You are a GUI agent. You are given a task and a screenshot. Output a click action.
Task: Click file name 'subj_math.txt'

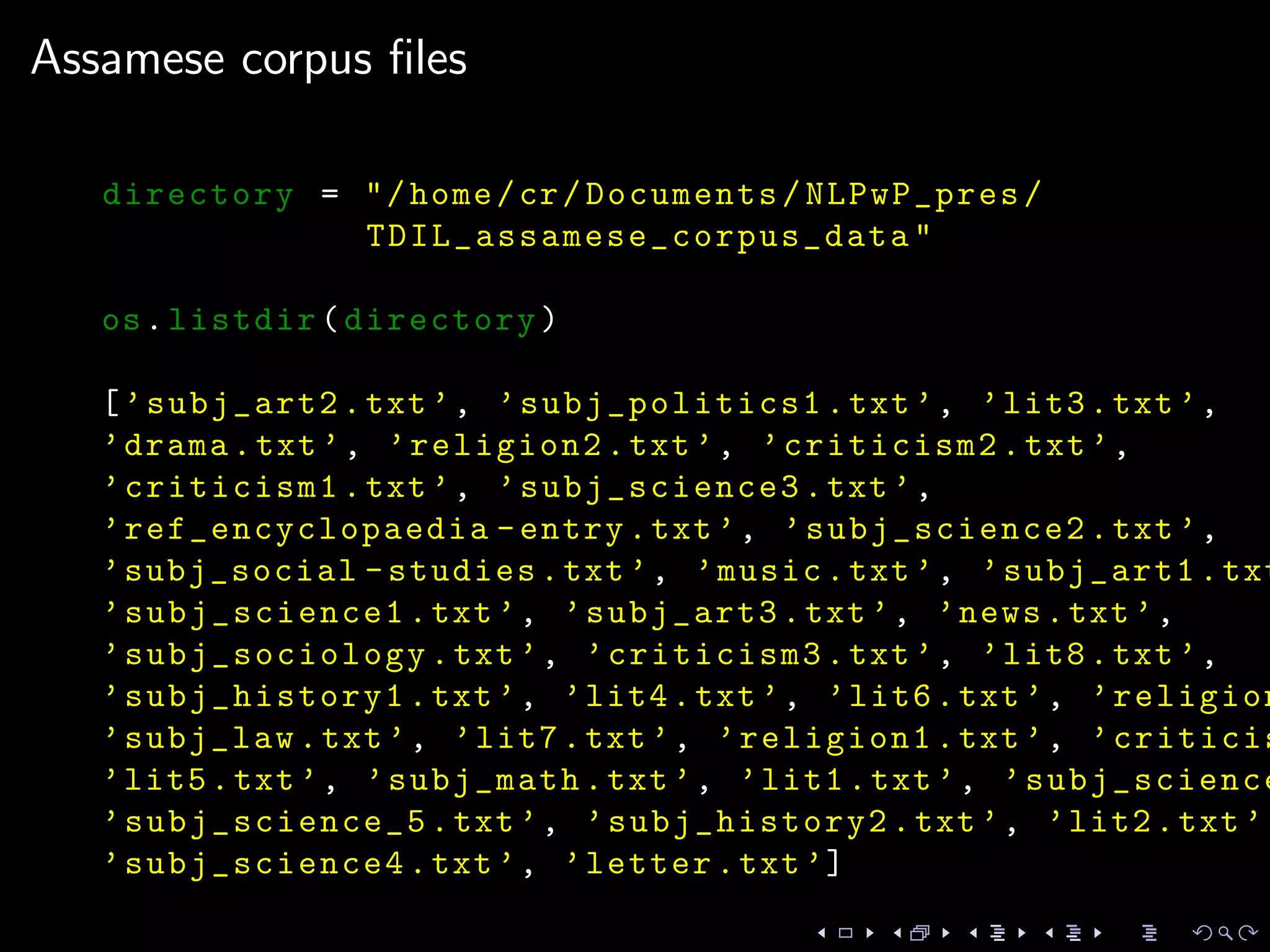tap(528, 781)
